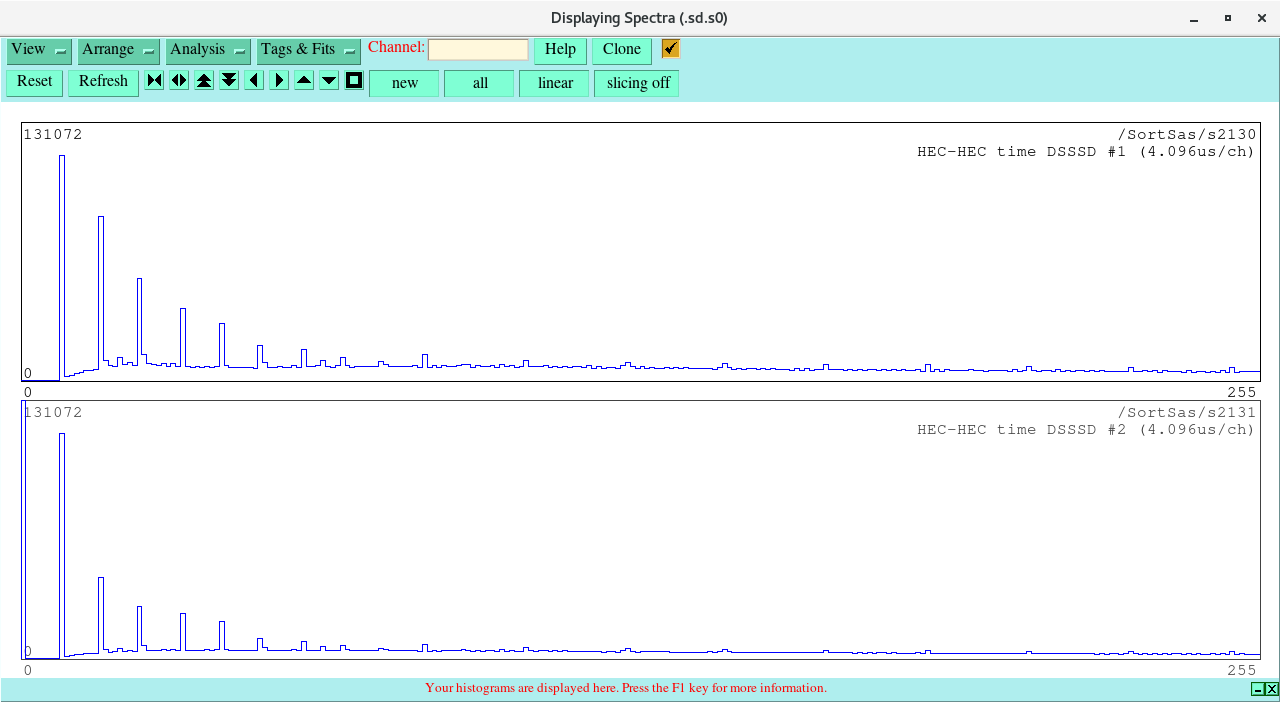Open the Arrange dropdown menu
Viewport: 1280px width, 702px height.
tap(119, 50)
